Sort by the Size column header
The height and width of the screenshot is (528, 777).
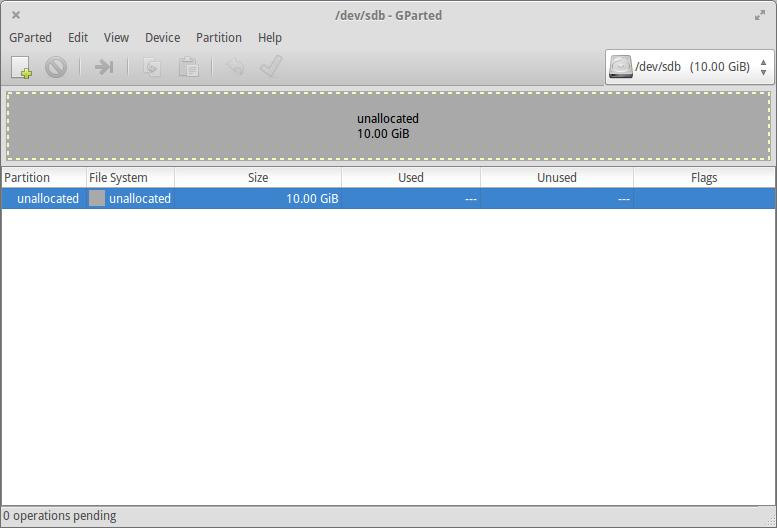[x=258, y=177]
